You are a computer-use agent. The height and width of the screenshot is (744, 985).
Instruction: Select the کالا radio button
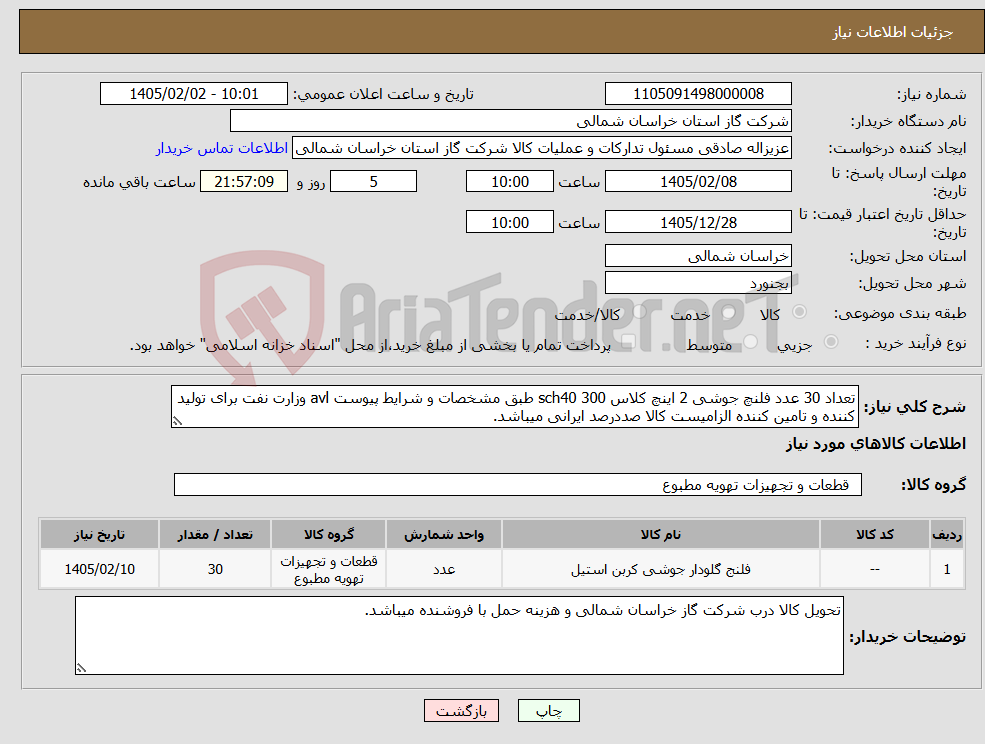click(800, 312)
